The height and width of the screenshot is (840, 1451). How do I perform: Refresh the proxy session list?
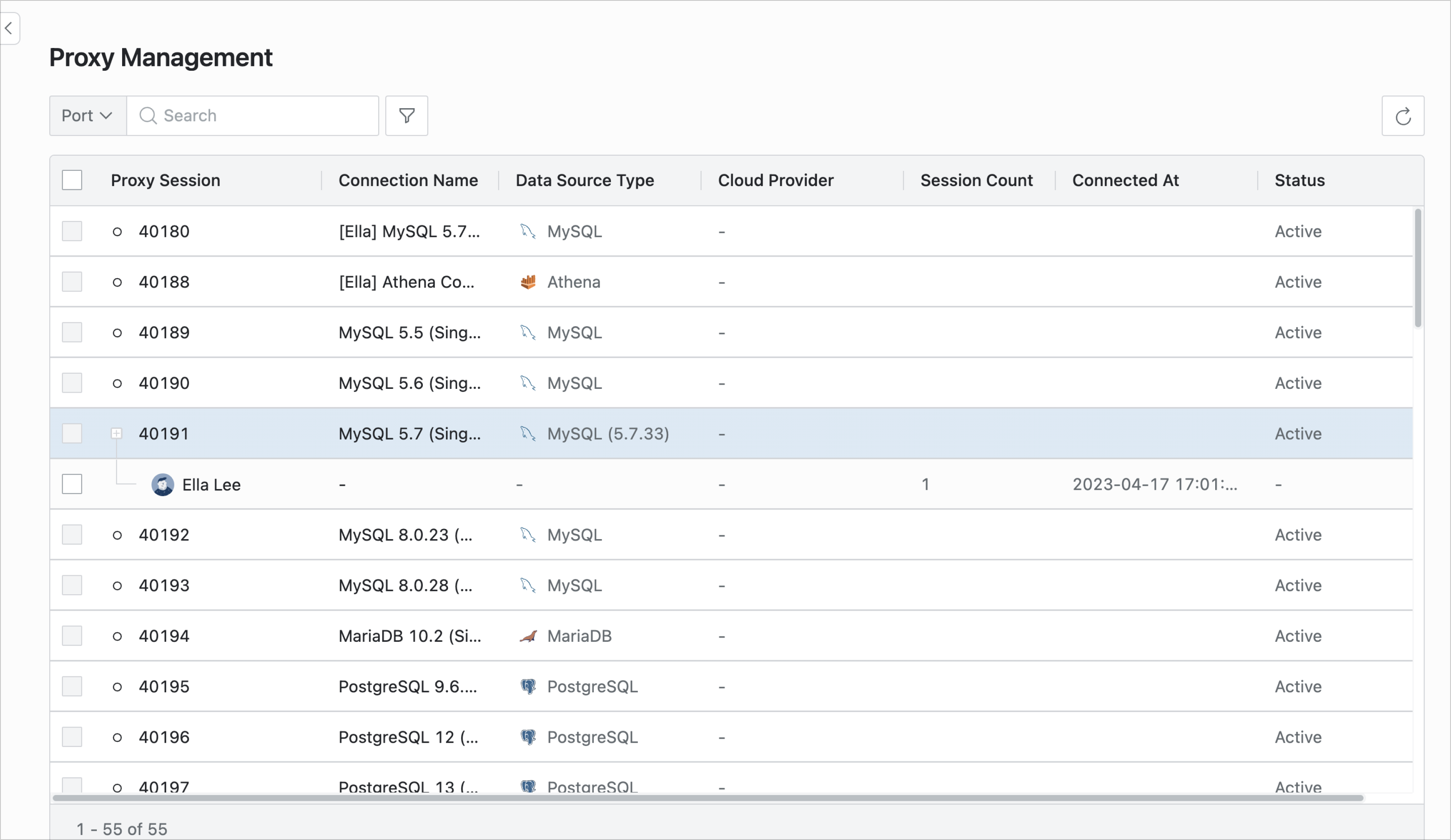[x=1403, y=116]
